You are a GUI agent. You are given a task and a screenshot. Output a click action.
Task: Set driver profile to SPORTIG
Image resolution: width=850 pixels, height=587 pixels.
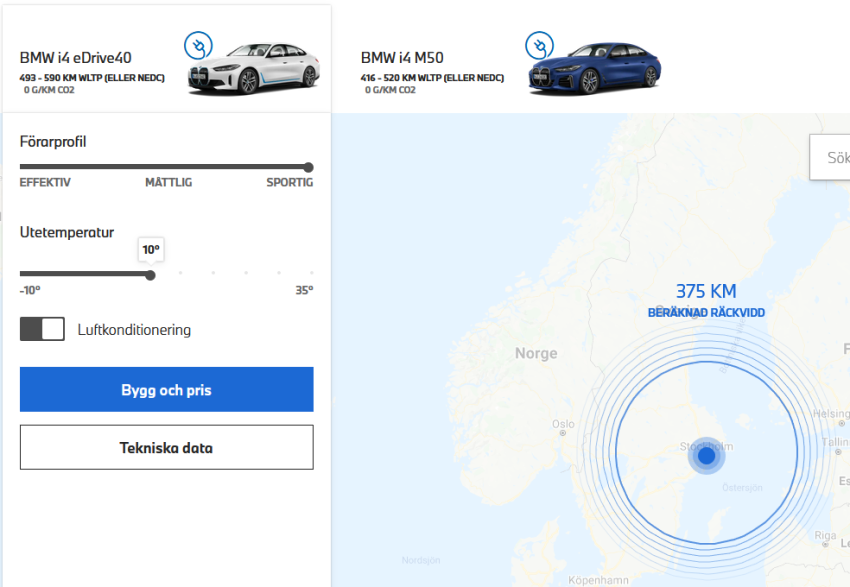coord(289,183)
